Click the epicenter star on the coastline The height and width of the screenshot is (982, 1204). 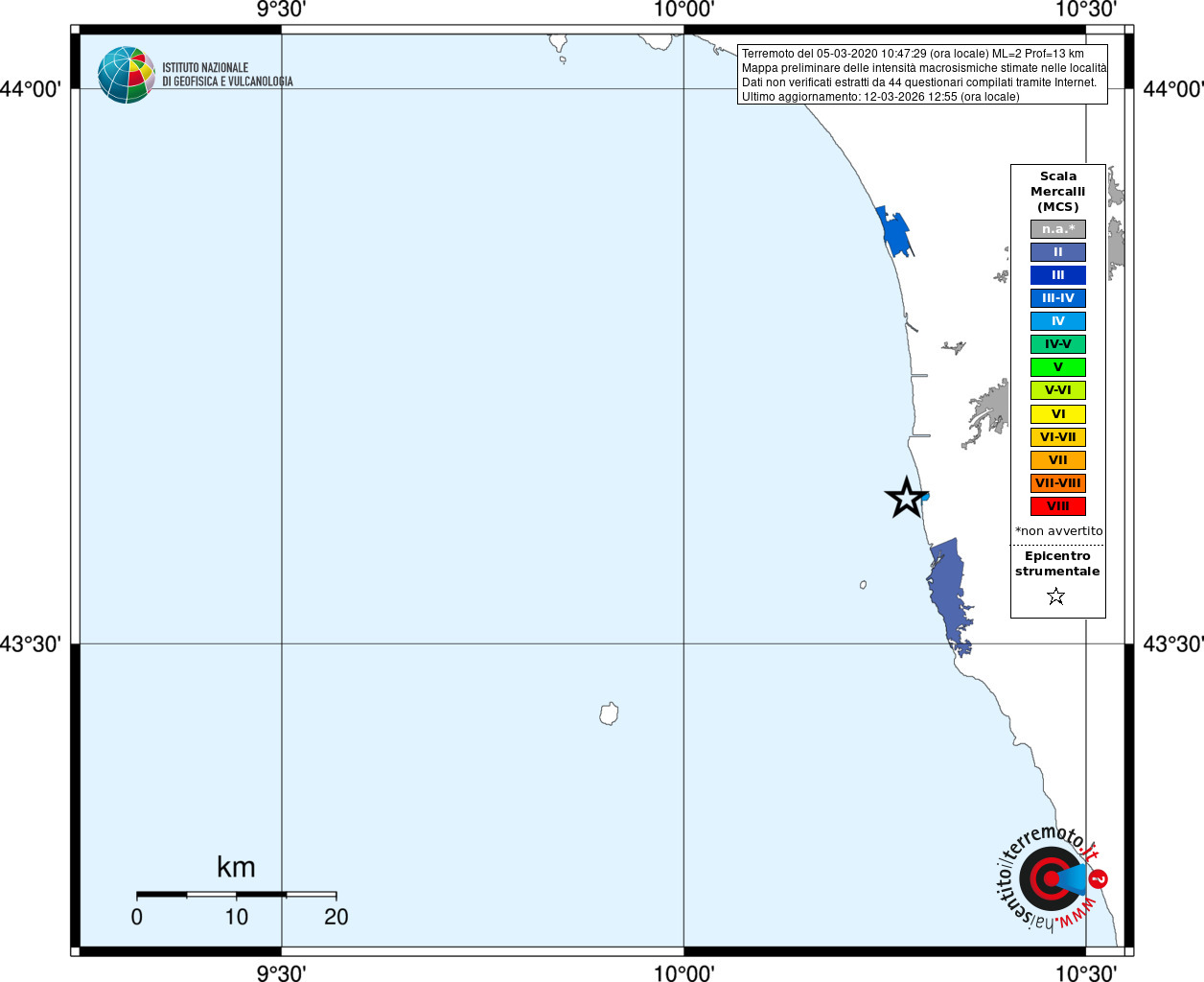pyautogui.click(x=906, y=498)
